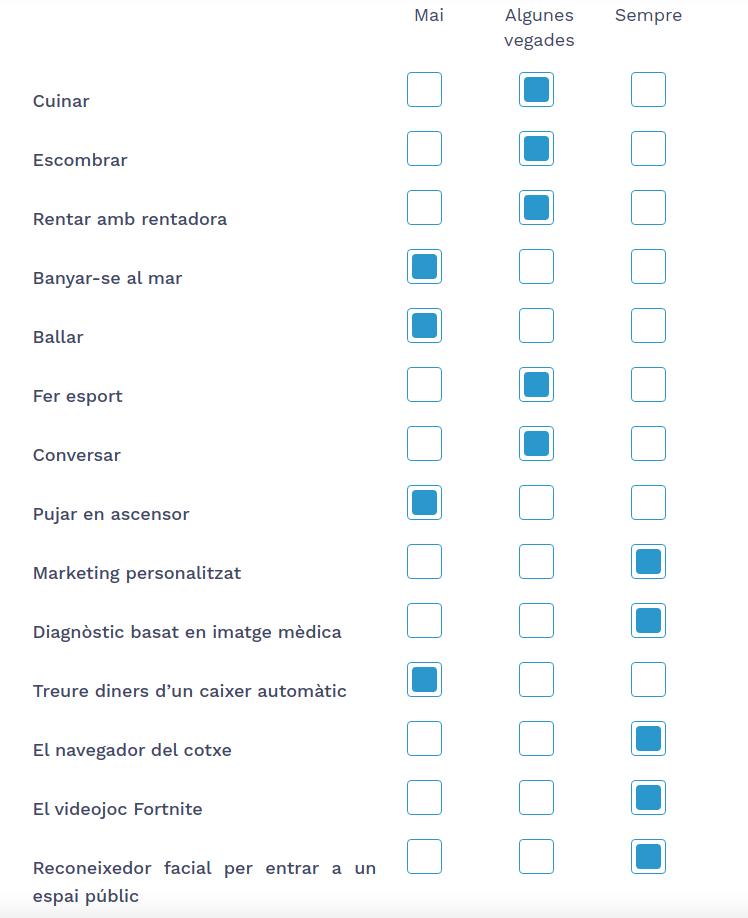748x918 pixels.
Task: Select 'Sempre' for Cuinar
Action: tap(648, 90)
